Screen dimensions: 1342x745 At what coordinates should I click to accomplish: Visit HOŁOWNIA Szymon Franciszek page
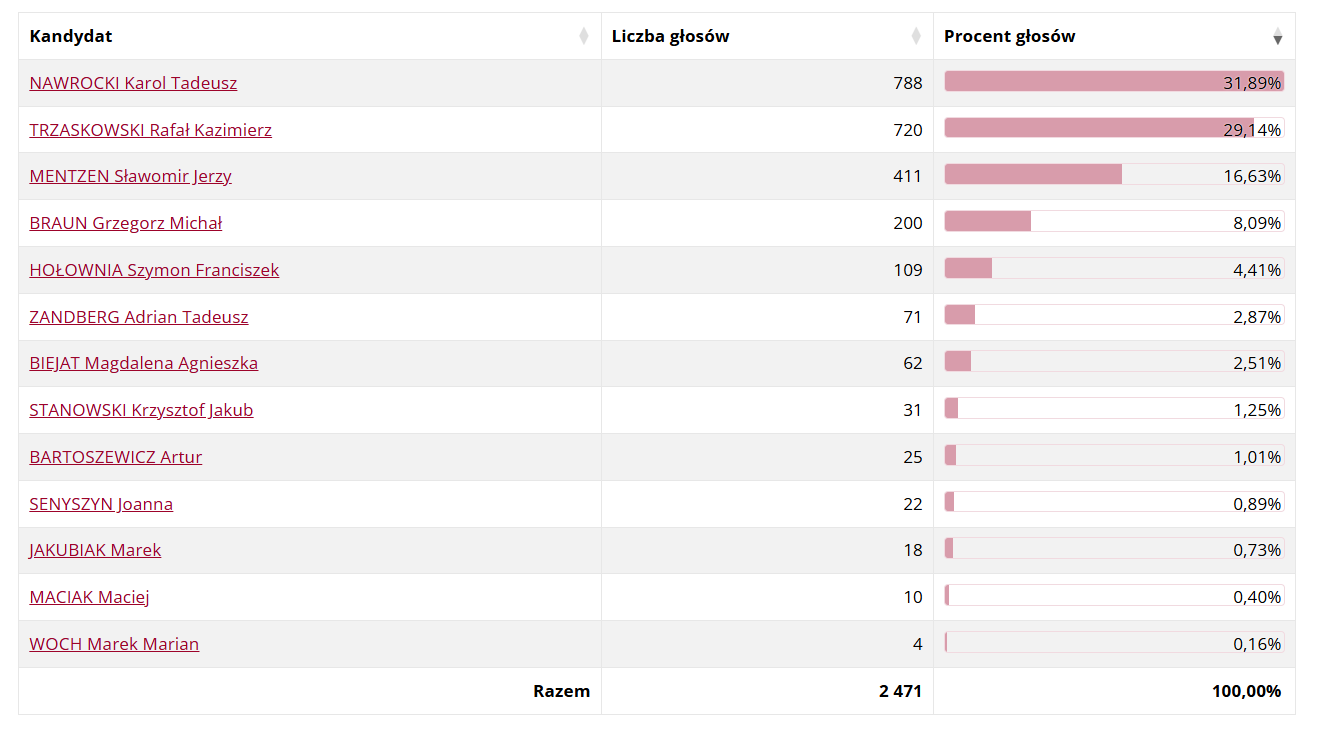coord(154,270)
